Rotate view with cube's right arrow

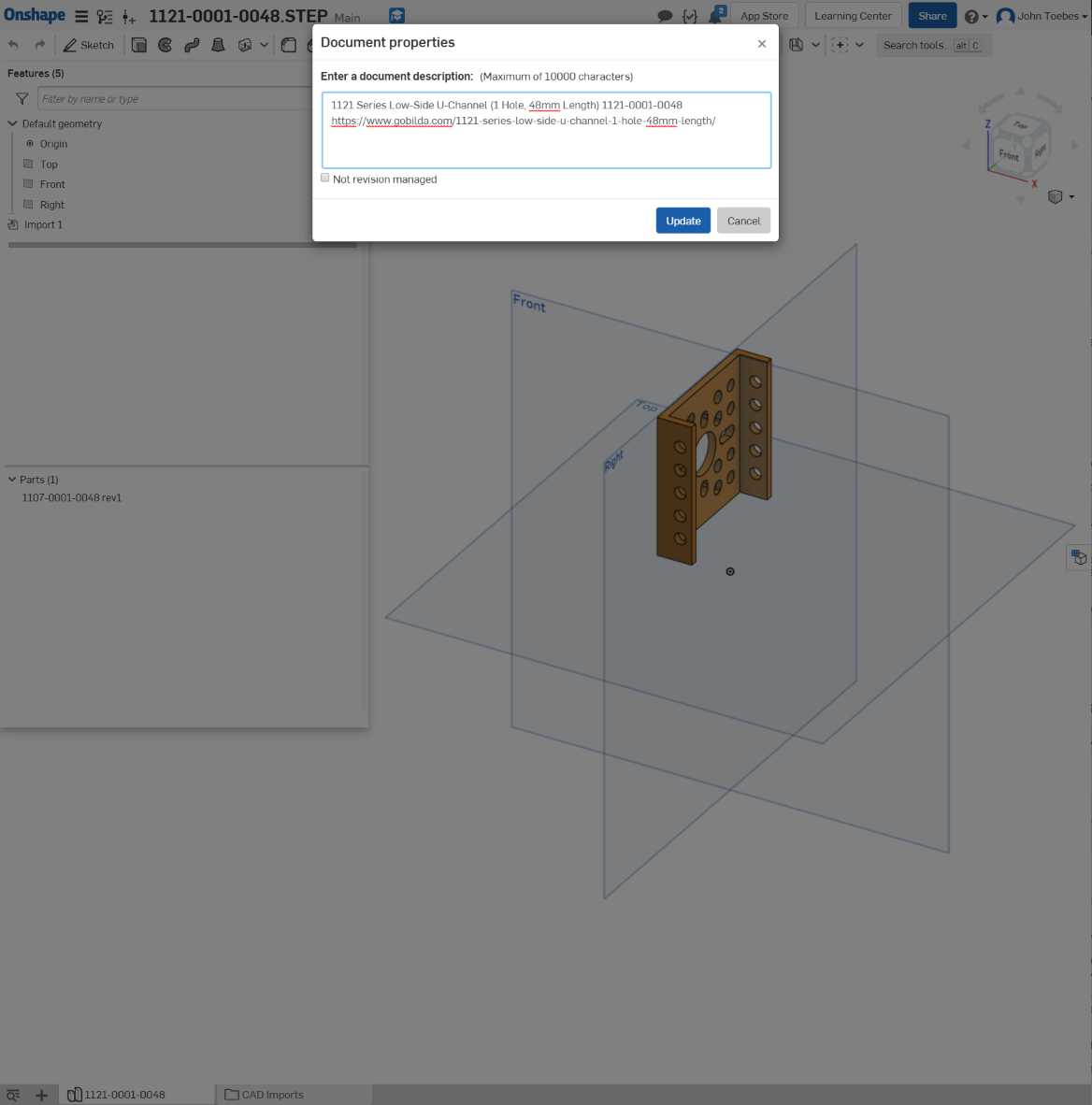tap(1075, 145)
